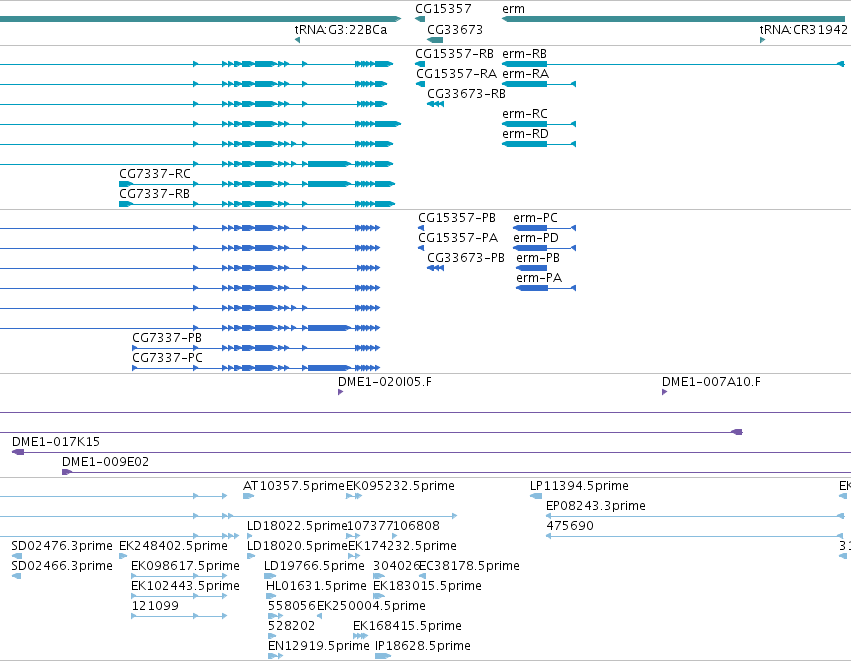This screenshot has width=851, height=661.
Task: Select the 528202 feature
Action: tap(272, 636)
